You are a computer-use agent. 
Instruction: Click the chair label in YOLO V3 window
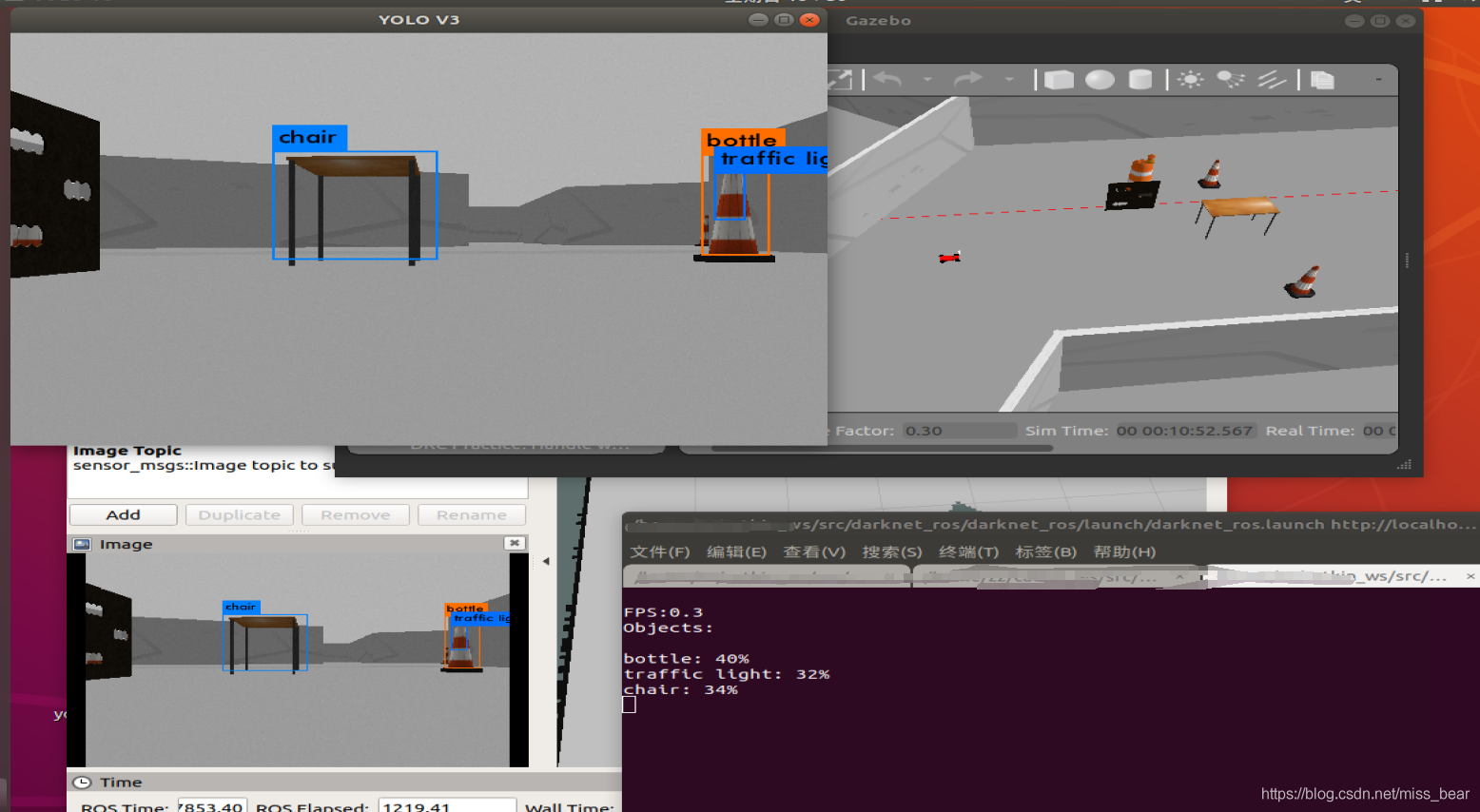tap(309, 138)
